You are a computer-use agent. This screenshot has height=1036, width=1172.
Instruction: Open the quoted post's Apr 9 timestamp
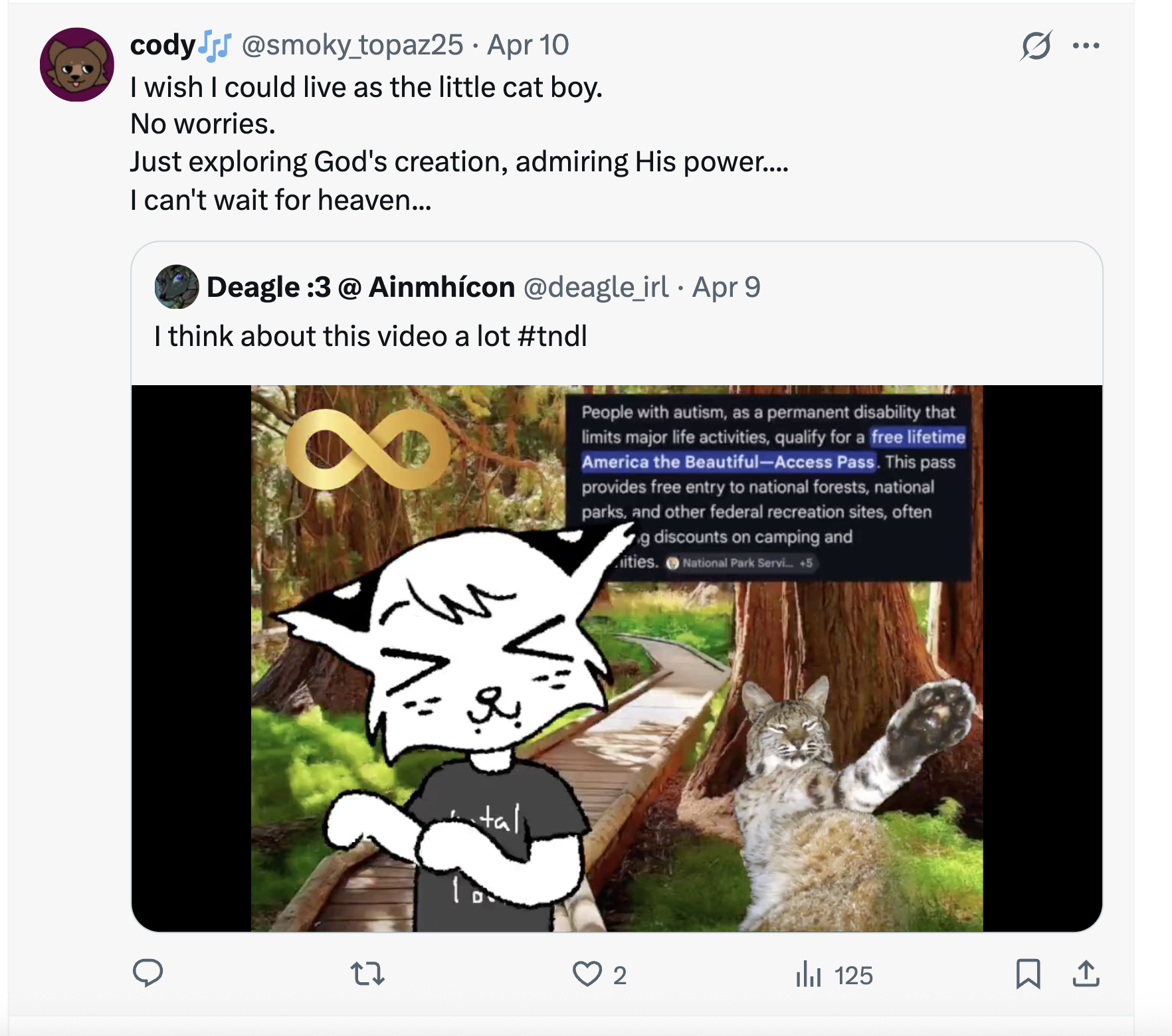(726, 287)
